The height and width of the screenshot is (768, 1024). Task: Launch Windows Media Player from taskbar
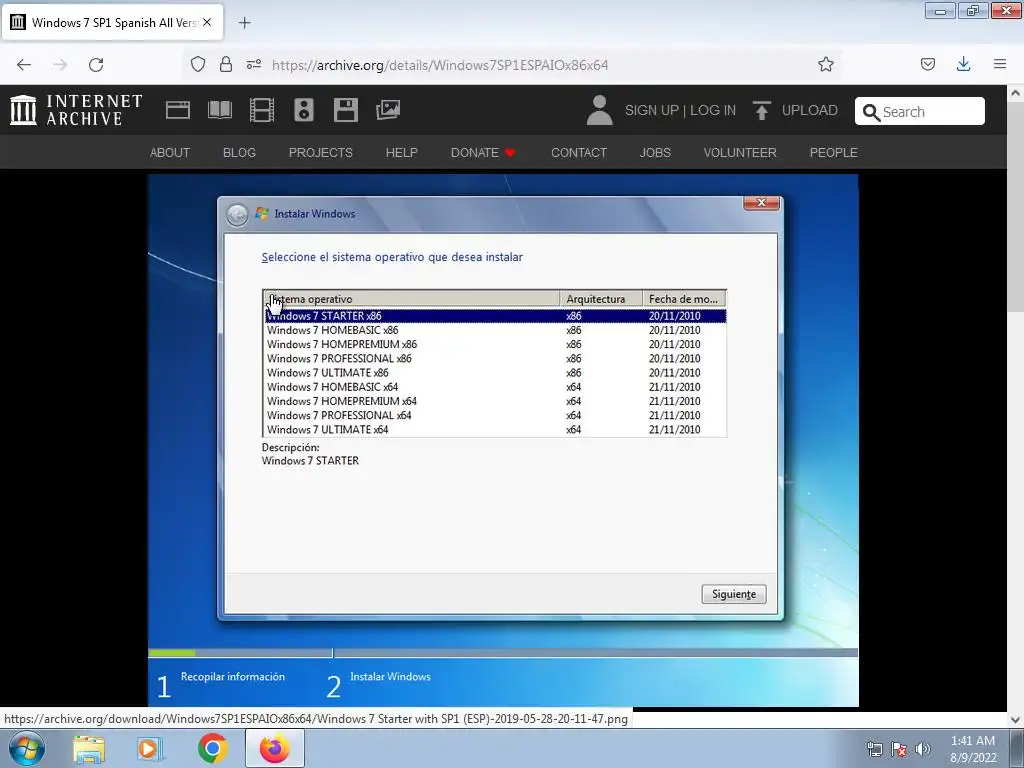click(x=150, y=749)
